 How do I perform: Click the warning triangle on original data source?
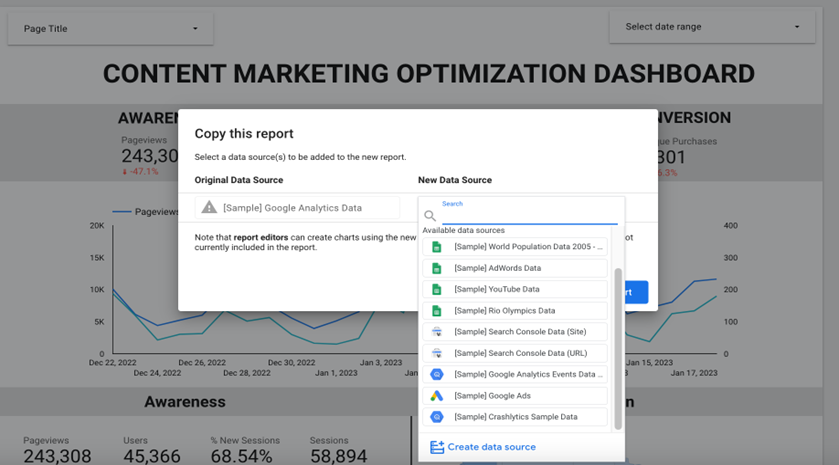coord(209,207)
